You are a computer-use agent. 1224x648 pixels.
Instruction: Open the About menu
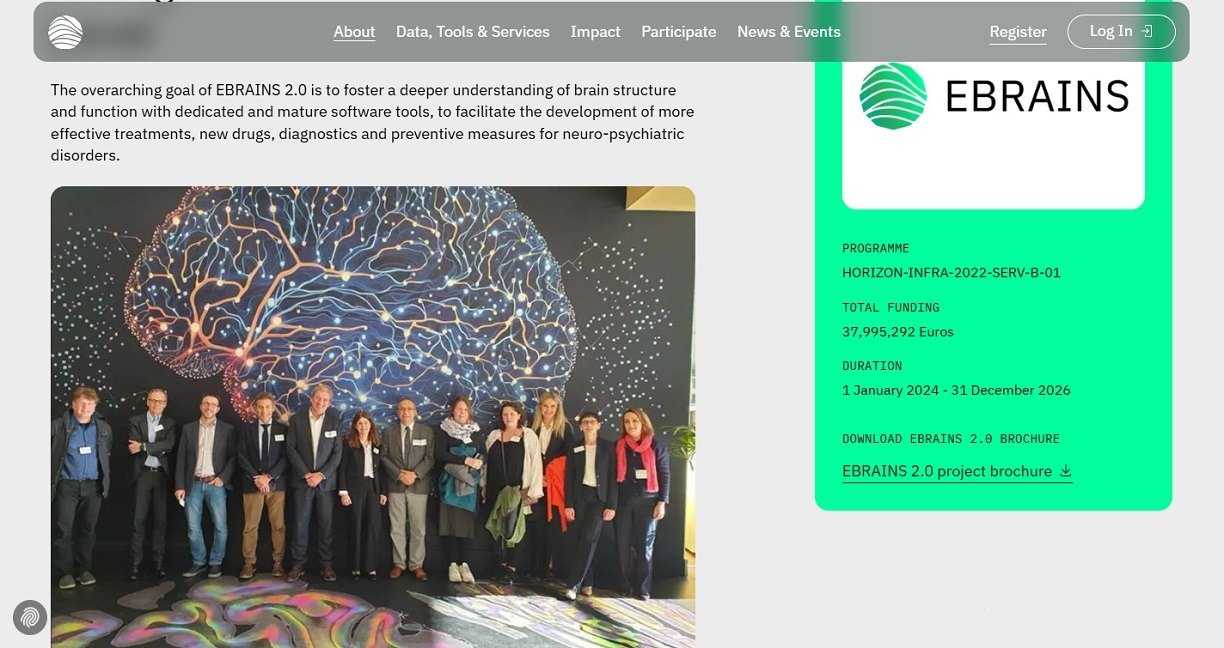point(354,32)
